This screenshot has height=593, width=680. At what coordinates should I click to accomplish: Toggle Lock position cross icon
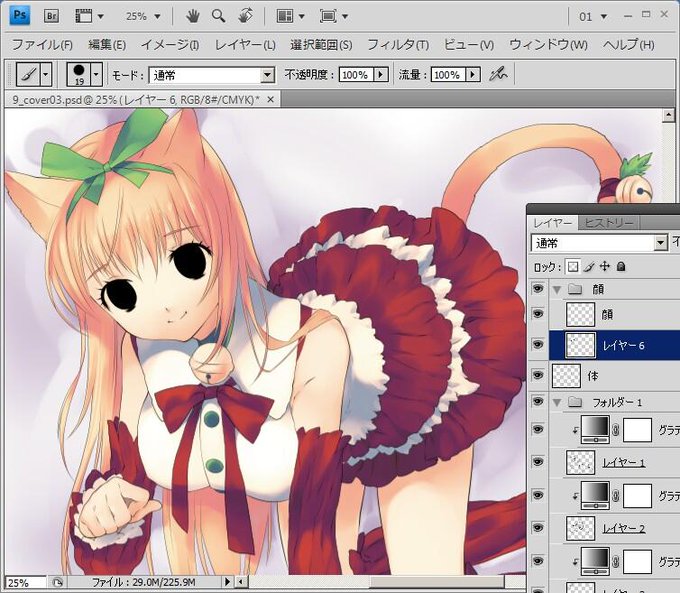click(605, 266)
